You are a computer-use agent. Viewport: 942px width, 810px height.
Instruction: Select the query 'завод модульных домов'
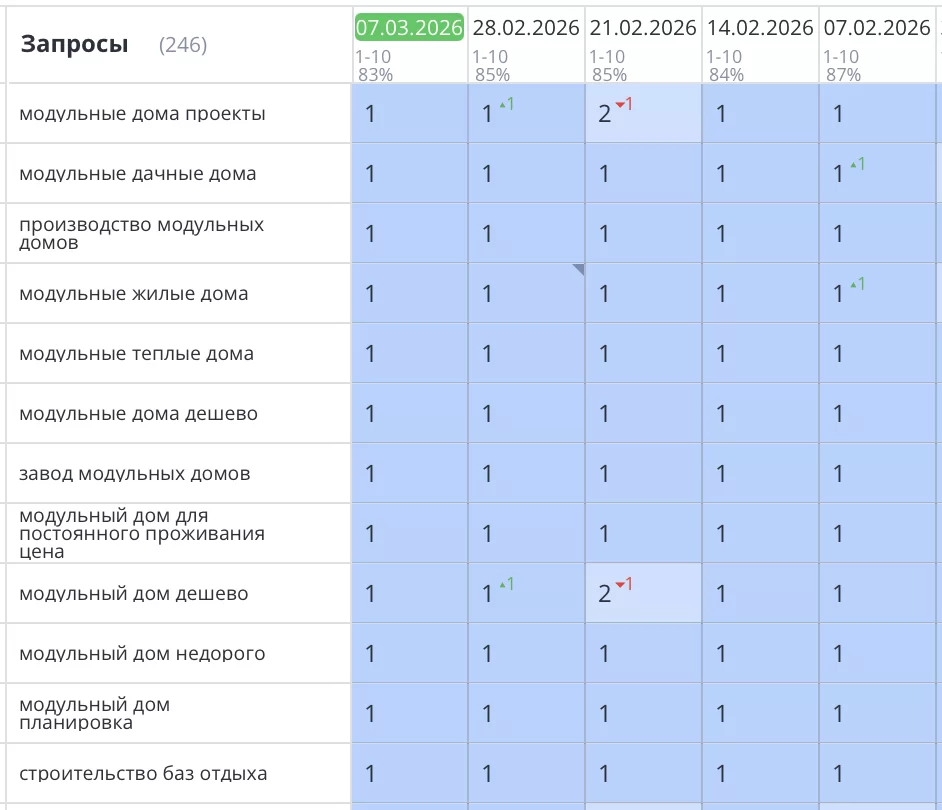[134, 474]
